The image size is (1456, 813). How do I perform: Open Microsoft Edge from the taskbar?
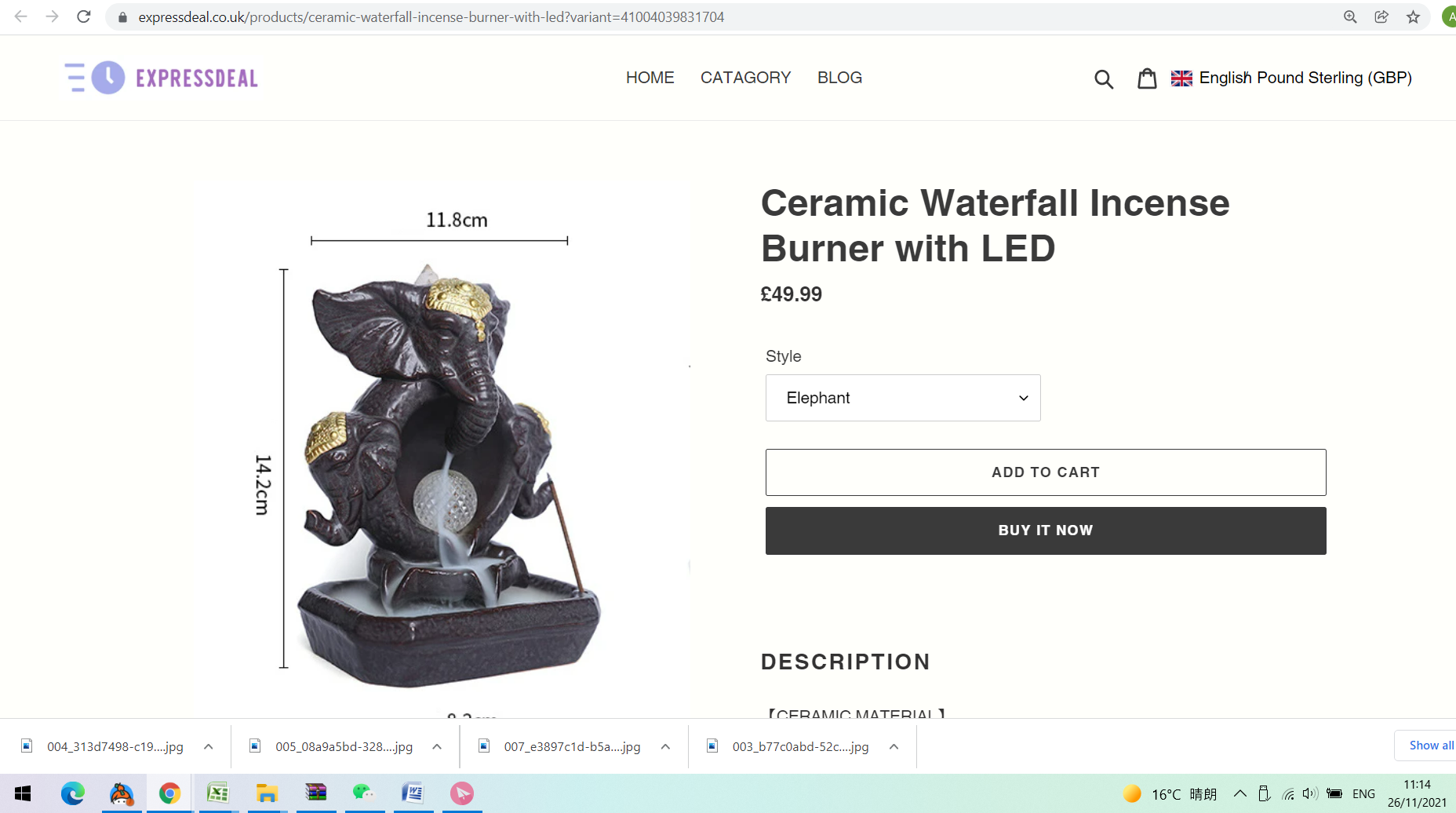pos(72,793)
